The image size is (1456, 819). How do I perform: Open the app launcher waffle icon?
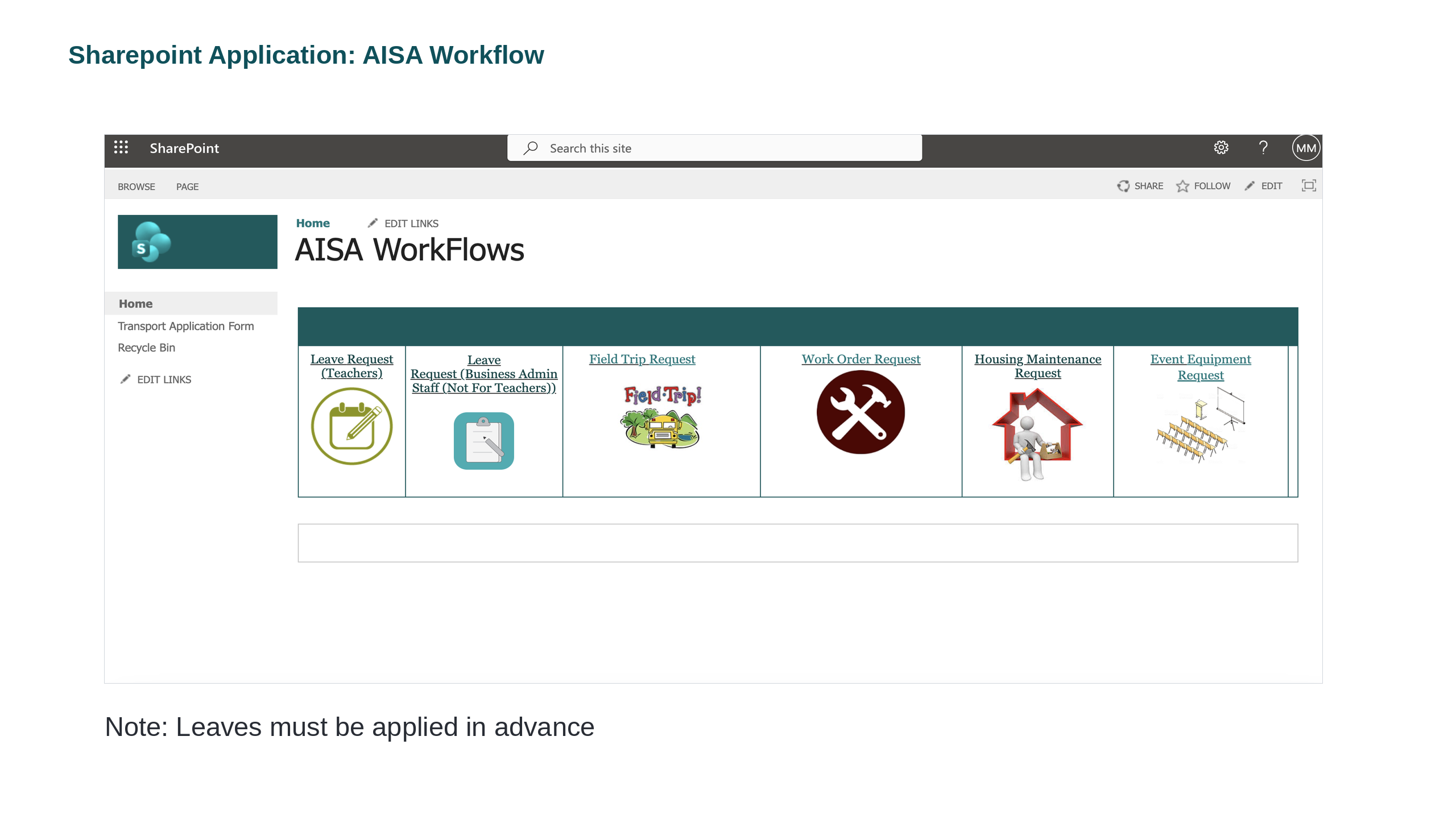pos(121,148)
